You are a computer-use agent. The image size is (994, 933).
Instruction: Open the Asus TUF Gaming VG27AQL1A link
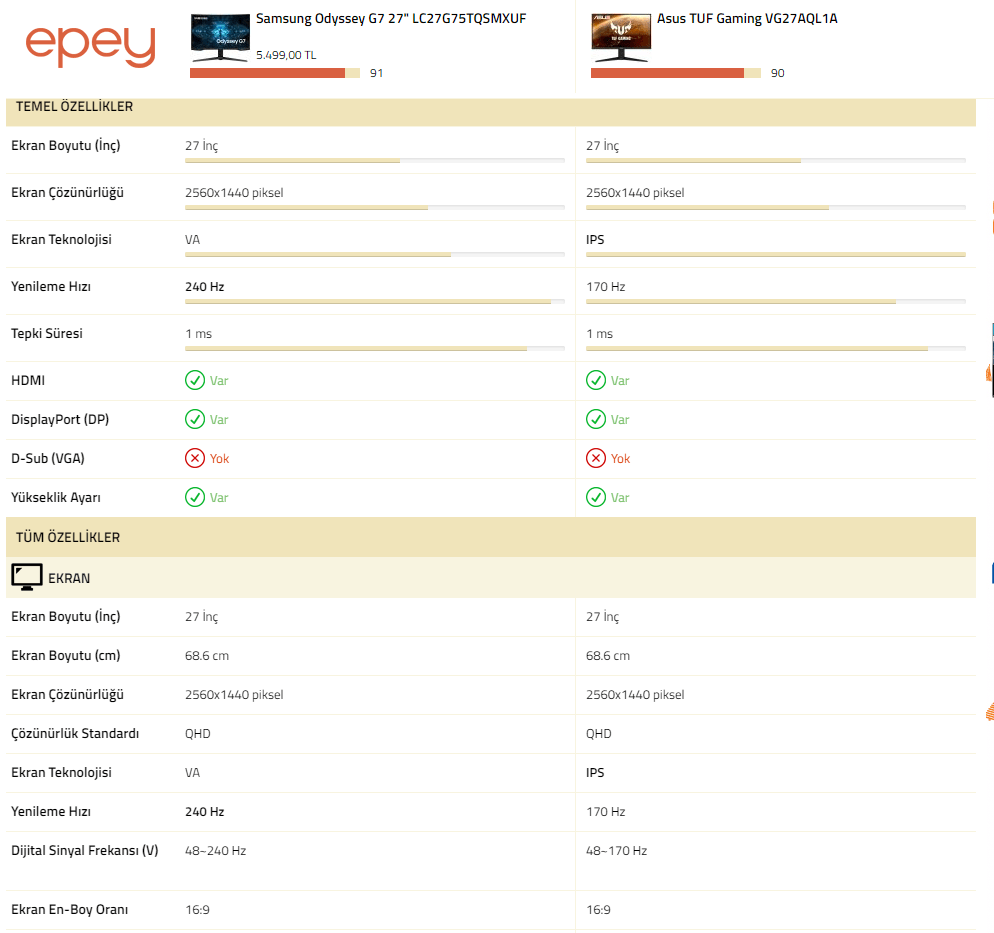(747, 19)
